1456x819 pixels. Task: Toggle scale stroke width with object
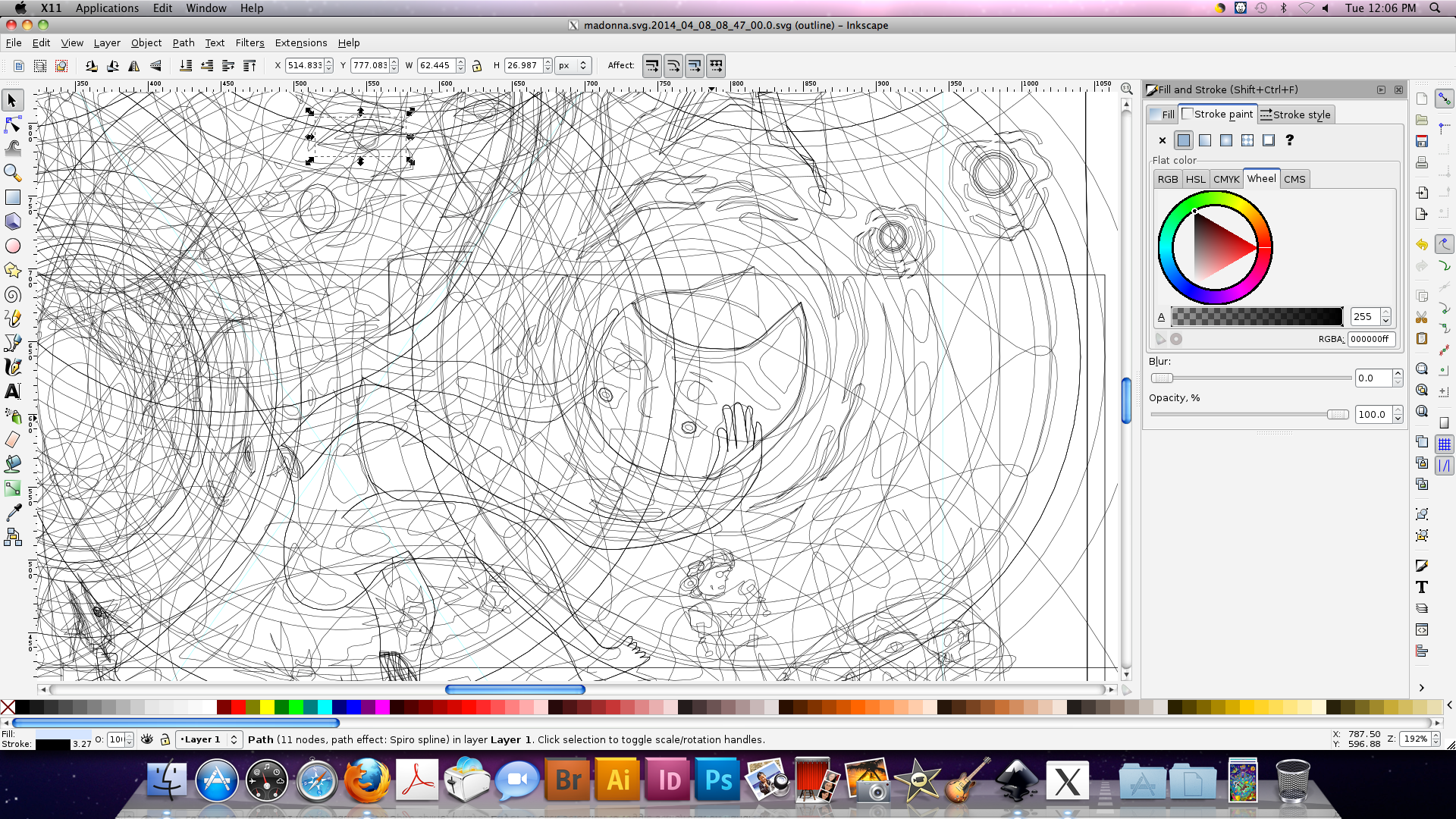(x=652, y=66)
